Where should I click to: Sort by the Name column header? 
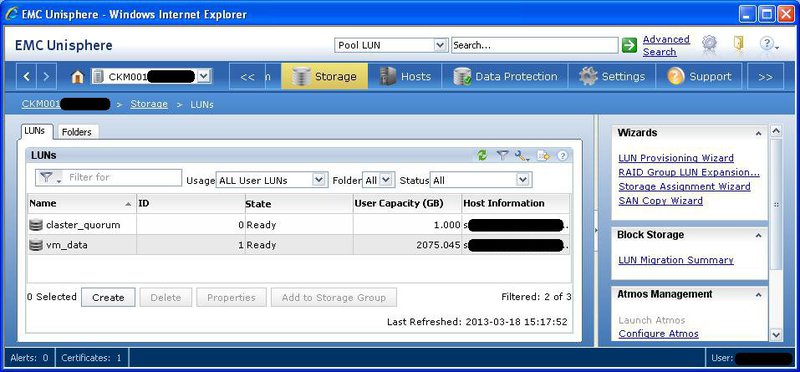(x=82, y=204)
